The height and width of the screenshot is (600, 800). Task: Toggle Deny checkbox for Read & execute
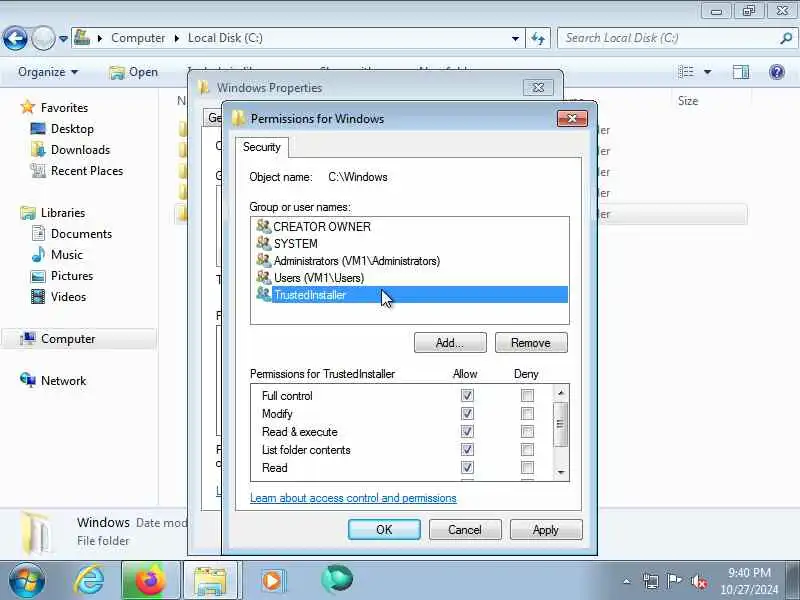pyautogui.click(x=527, y=431)
